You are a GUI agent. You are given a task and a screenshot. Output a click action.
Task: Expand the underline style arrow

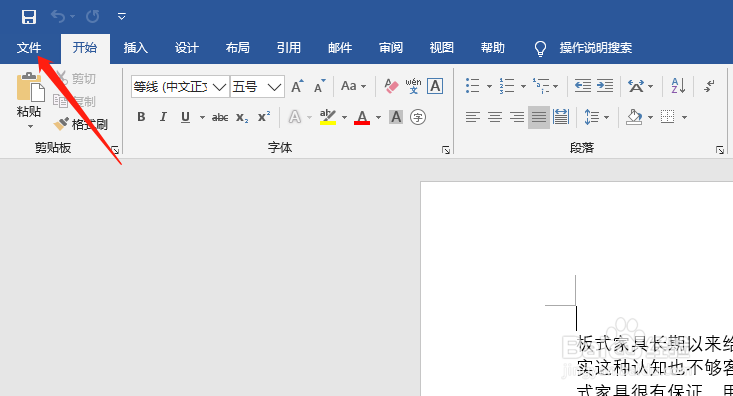coord(202,117)
